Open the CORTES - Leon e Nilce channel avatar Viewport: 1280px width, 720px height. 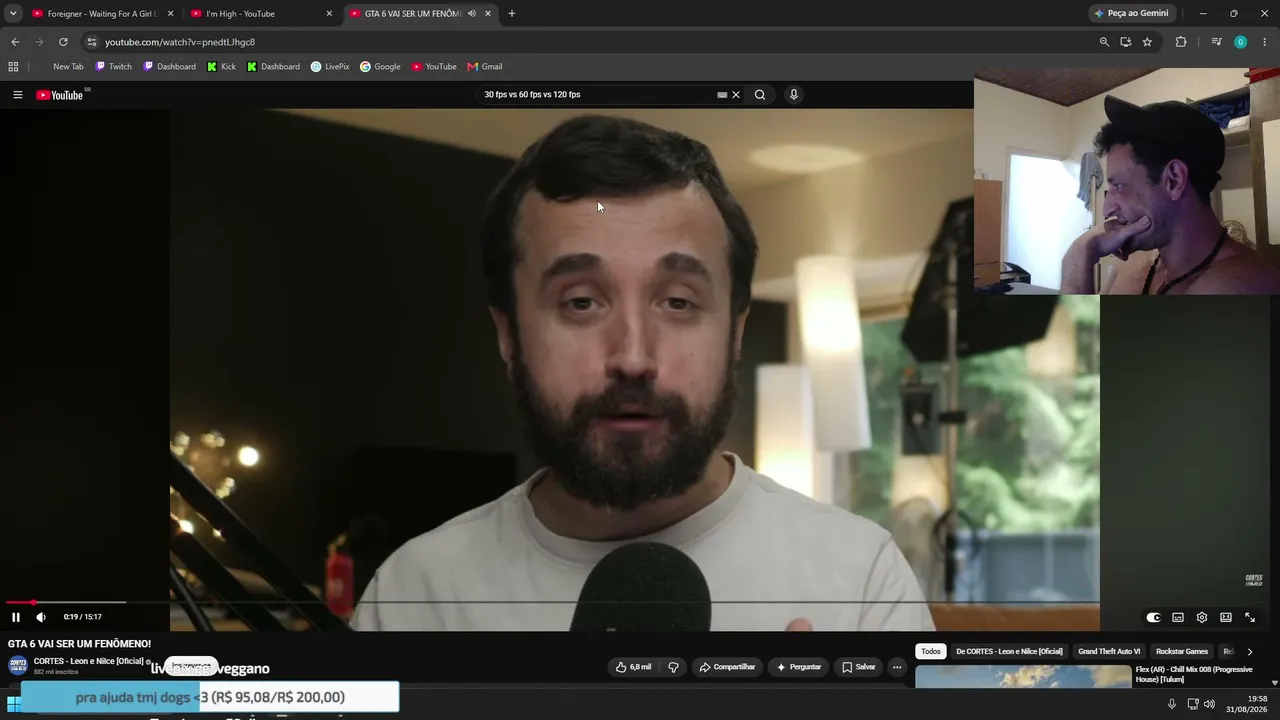click(18, 666)
